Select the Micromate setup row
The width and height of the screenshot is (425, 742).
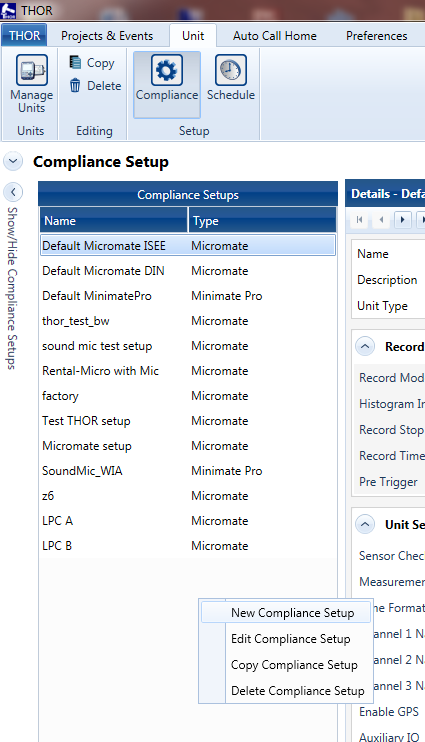[188, 446]
